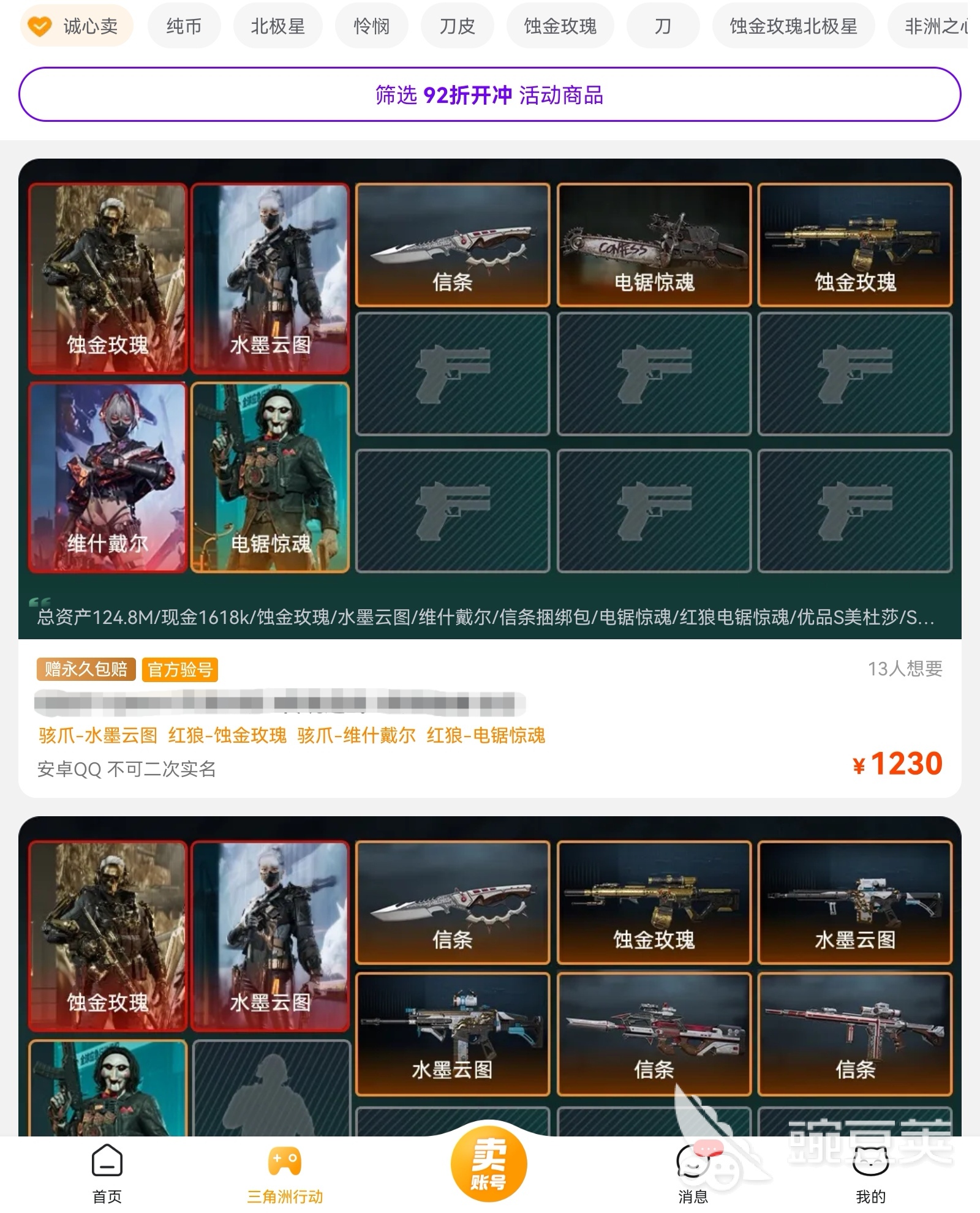The width and height of the screenshot is (980, 1213).
Task: Toggle the 诚心卖 filter chip
Action: pos(77,26)
